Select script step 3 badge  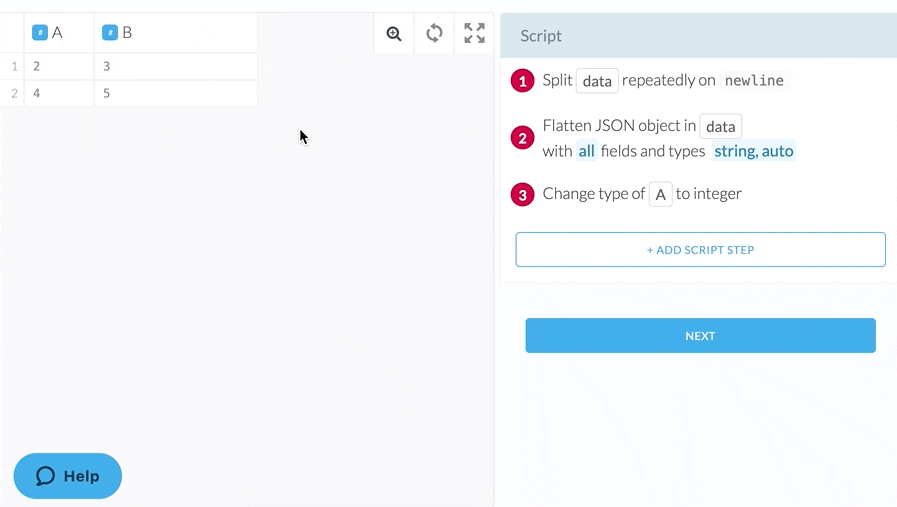pos(522,194)
